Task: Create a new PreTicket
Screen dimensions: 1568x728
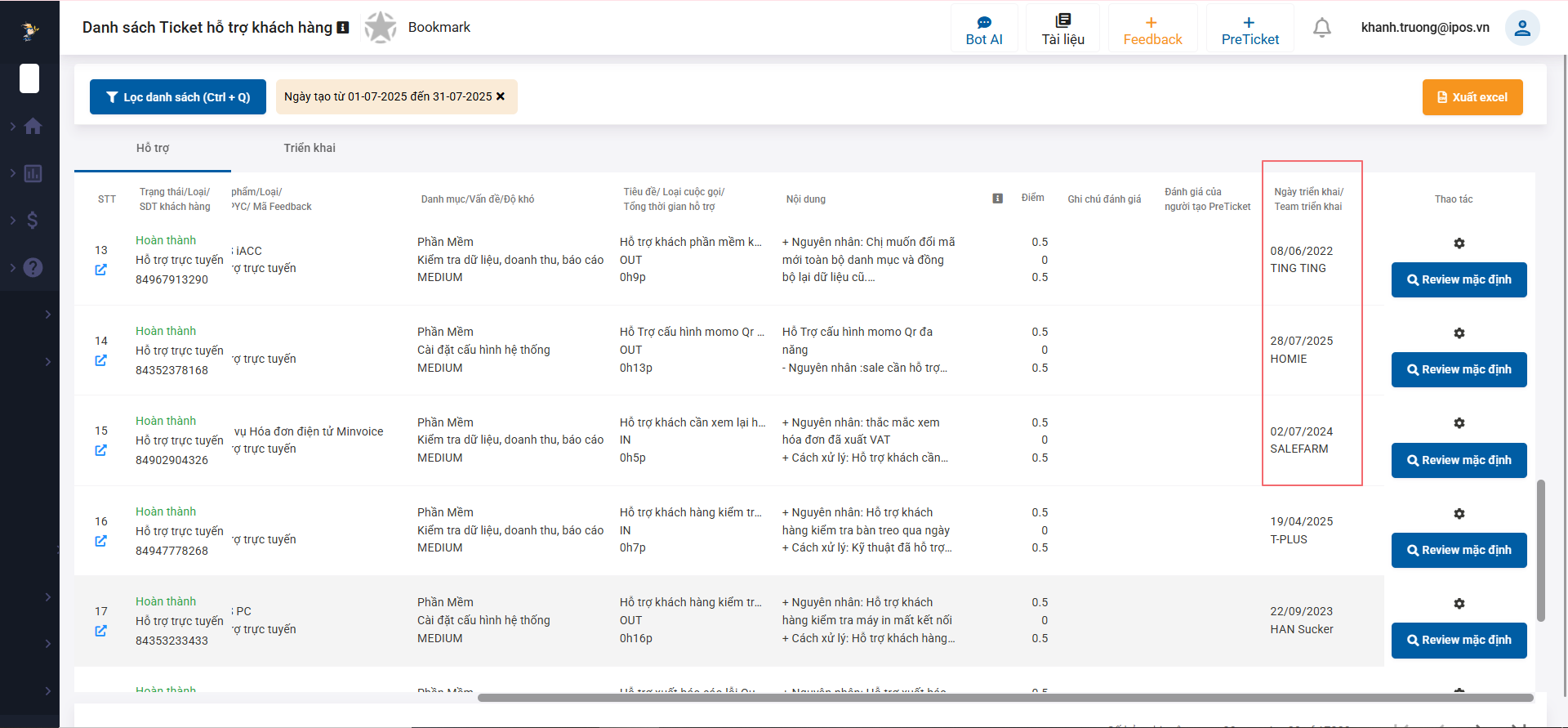Action: [x=1250, y=29]
